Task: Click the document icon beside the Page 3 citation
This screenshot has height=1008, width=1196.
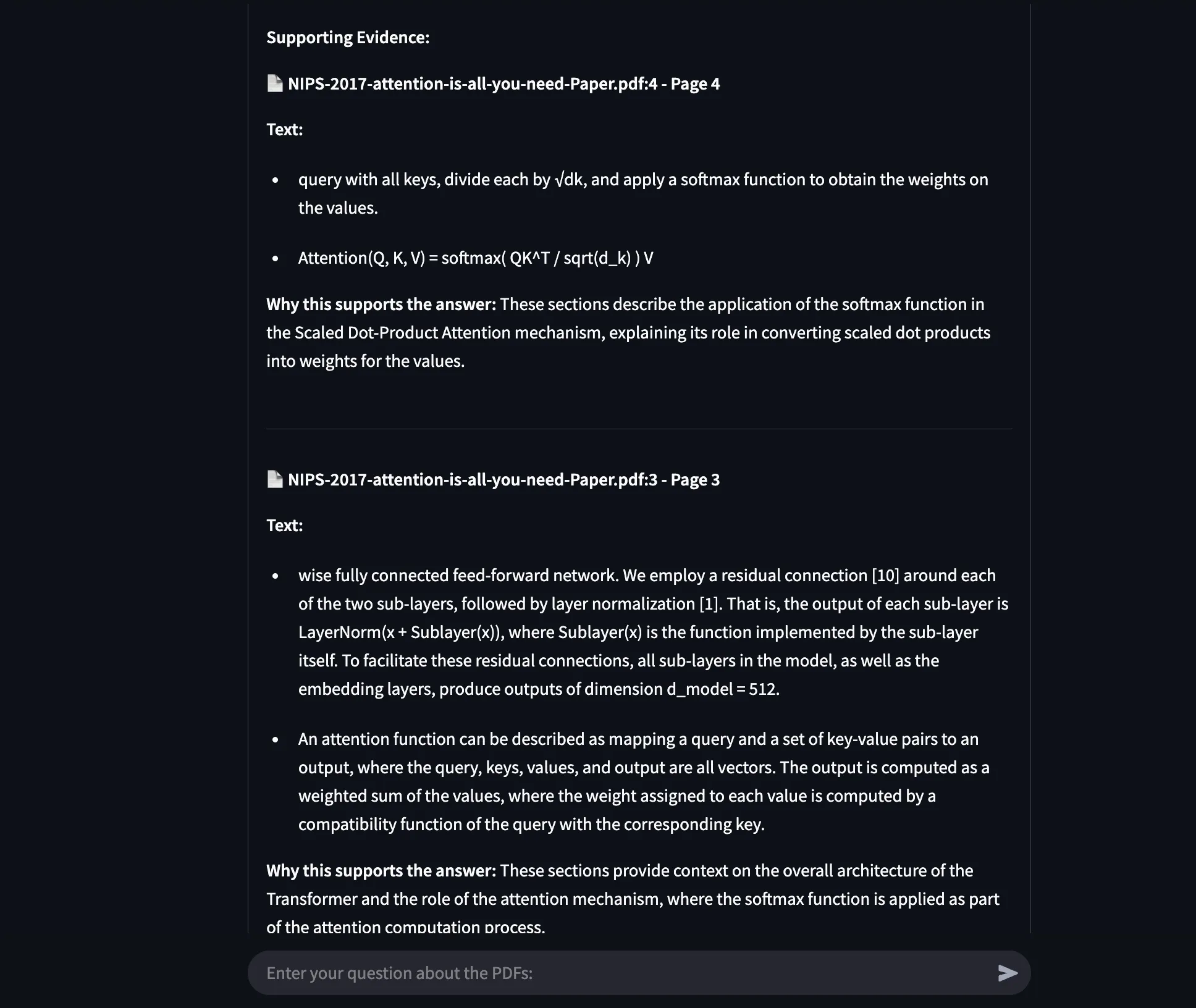Action: click(x=274, y=479)
